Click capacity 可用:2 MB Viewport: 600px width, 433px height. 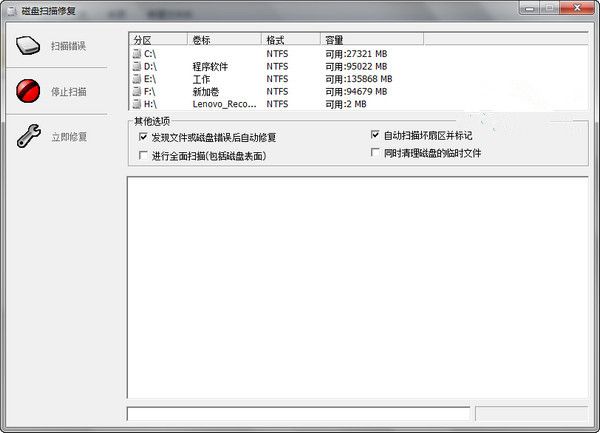[346, 104]
